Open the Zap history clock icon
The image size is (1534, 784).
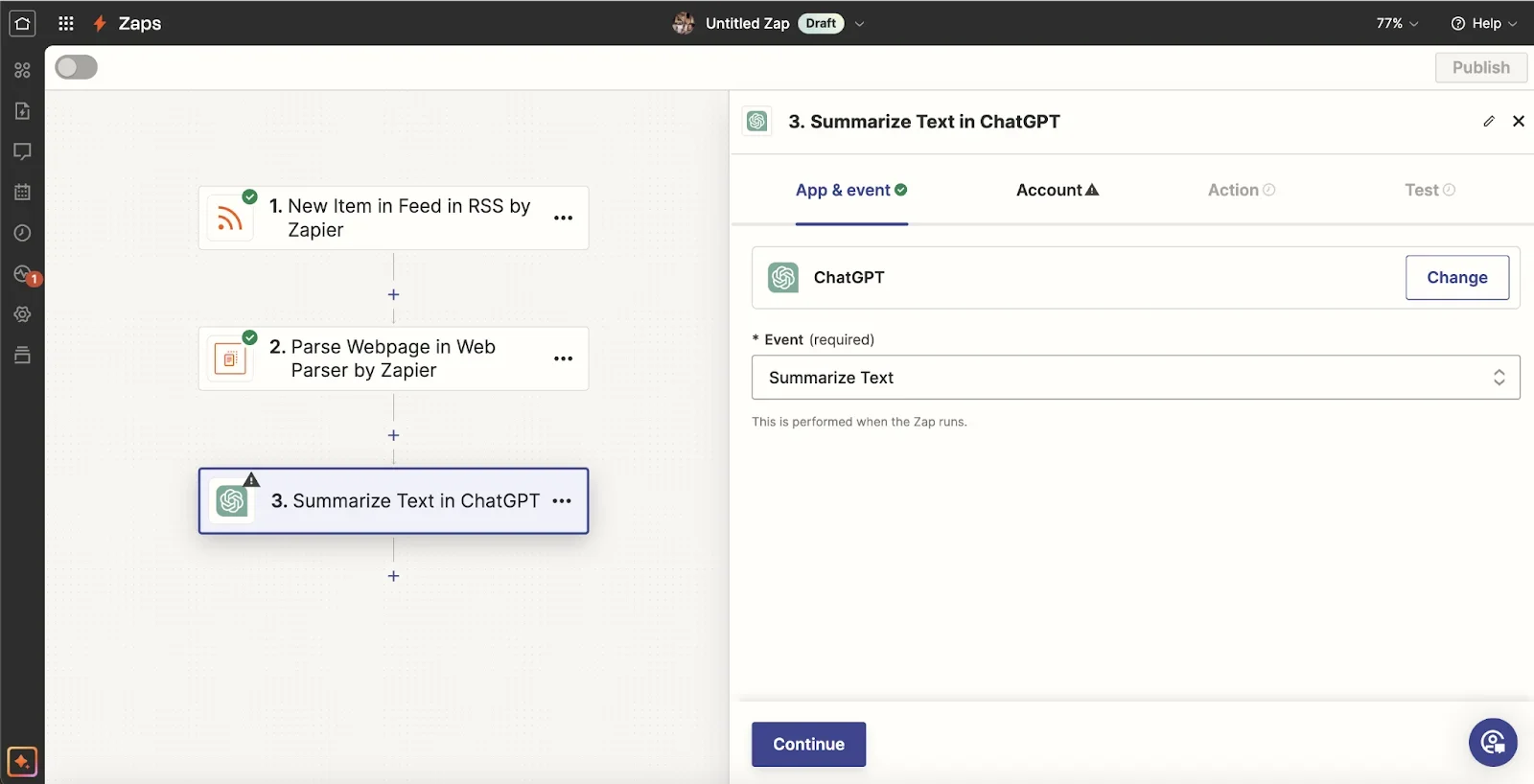pyautogui.click(x=22, y=233)
